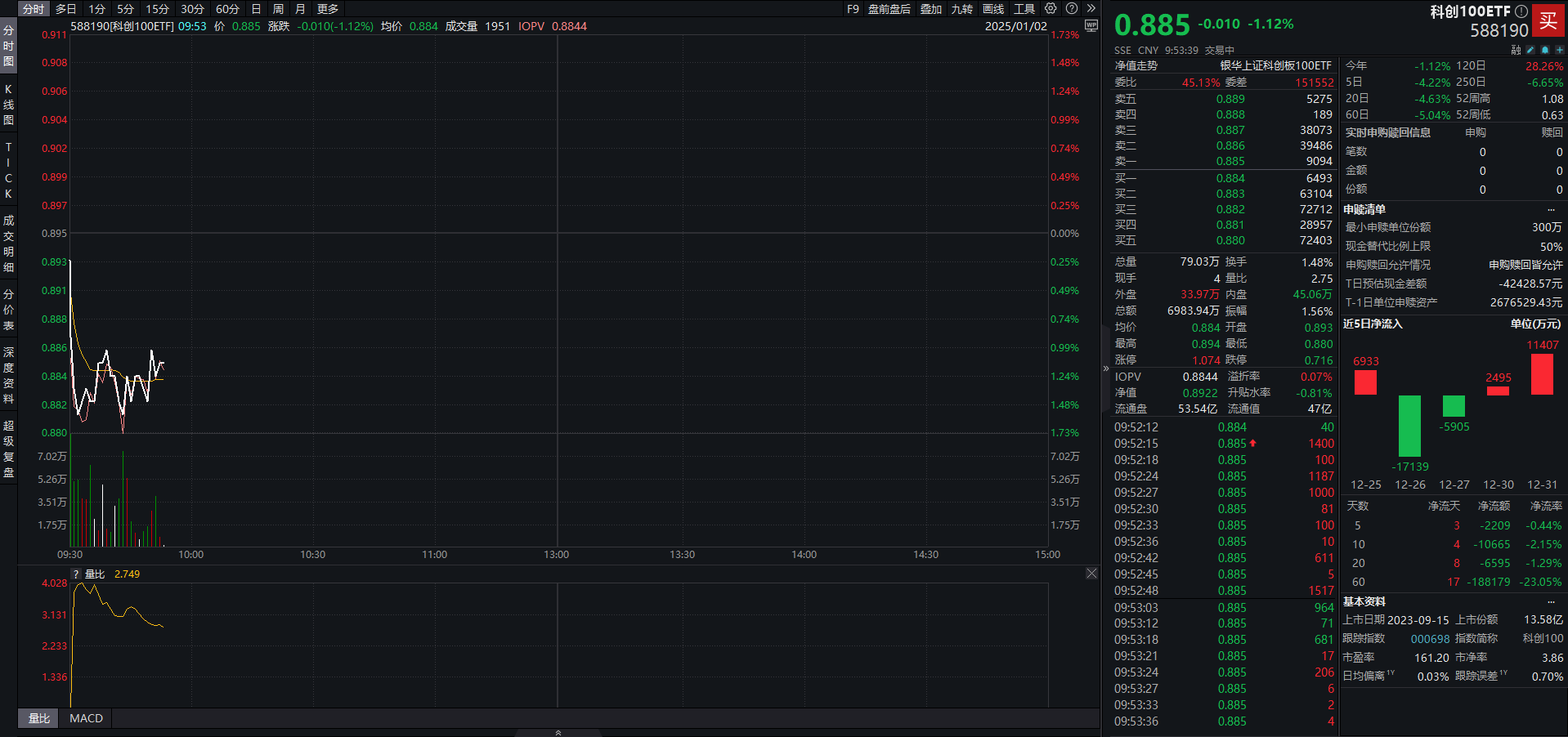Switch to the MACD indicator tab
1568x737 pixels.
click(x=86, y=718)
